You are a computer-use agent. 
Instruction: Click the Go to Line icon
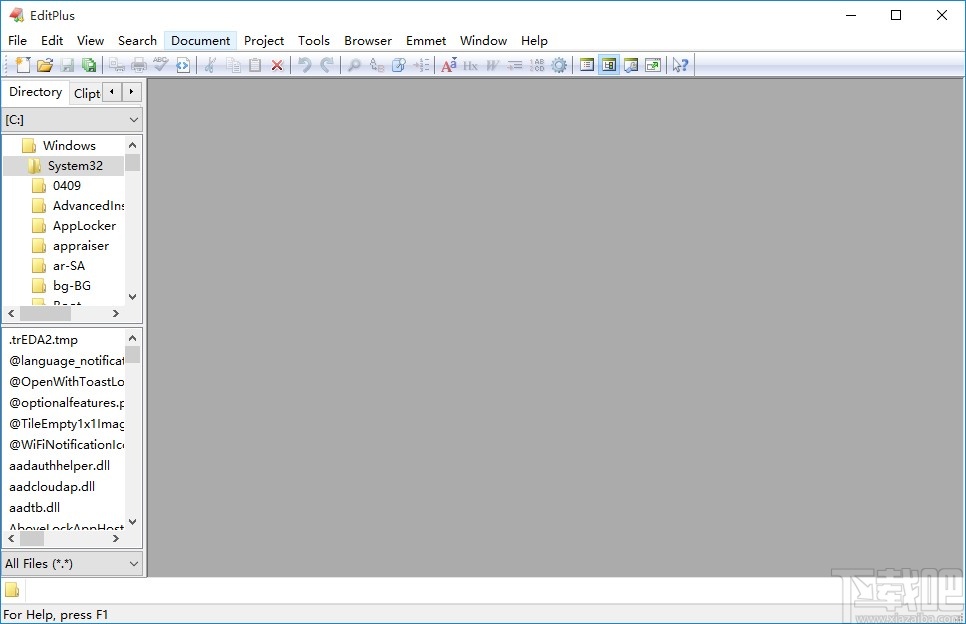(x=421, y=65)
